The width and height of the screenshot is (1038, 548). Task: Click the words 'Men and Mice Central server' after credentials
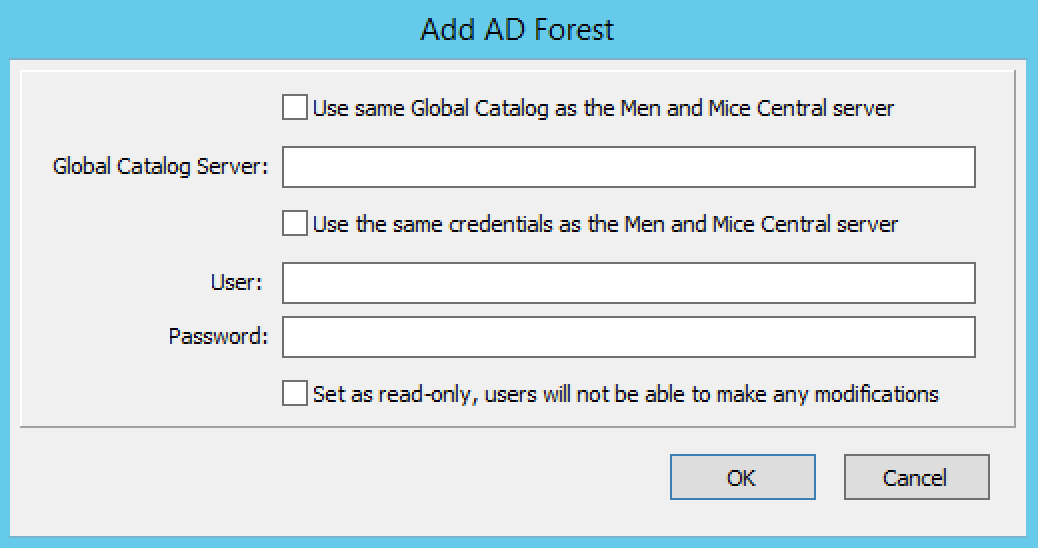761,224
